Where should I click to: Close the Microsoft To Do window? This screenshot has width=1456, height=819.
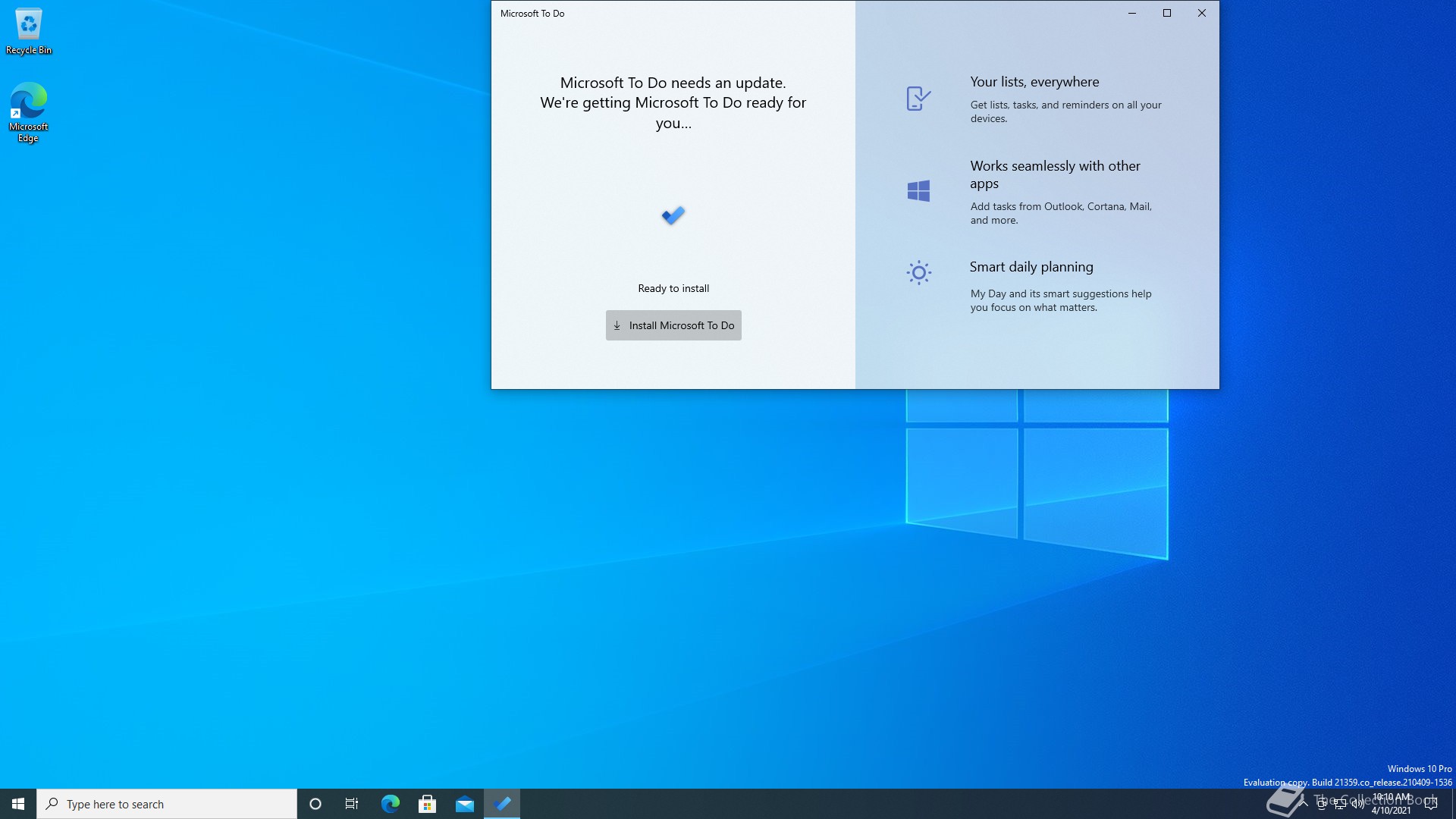click(1202, 13)
